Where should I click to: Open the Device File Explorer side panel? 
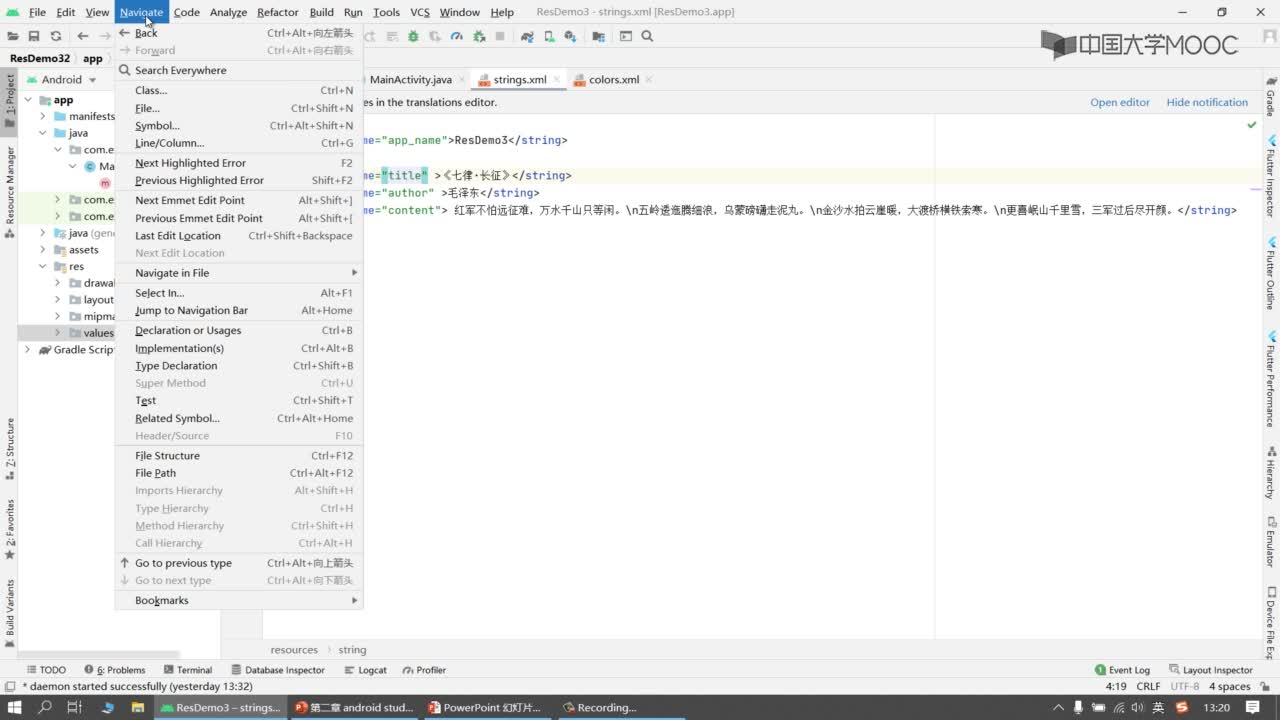[1271, 622]
